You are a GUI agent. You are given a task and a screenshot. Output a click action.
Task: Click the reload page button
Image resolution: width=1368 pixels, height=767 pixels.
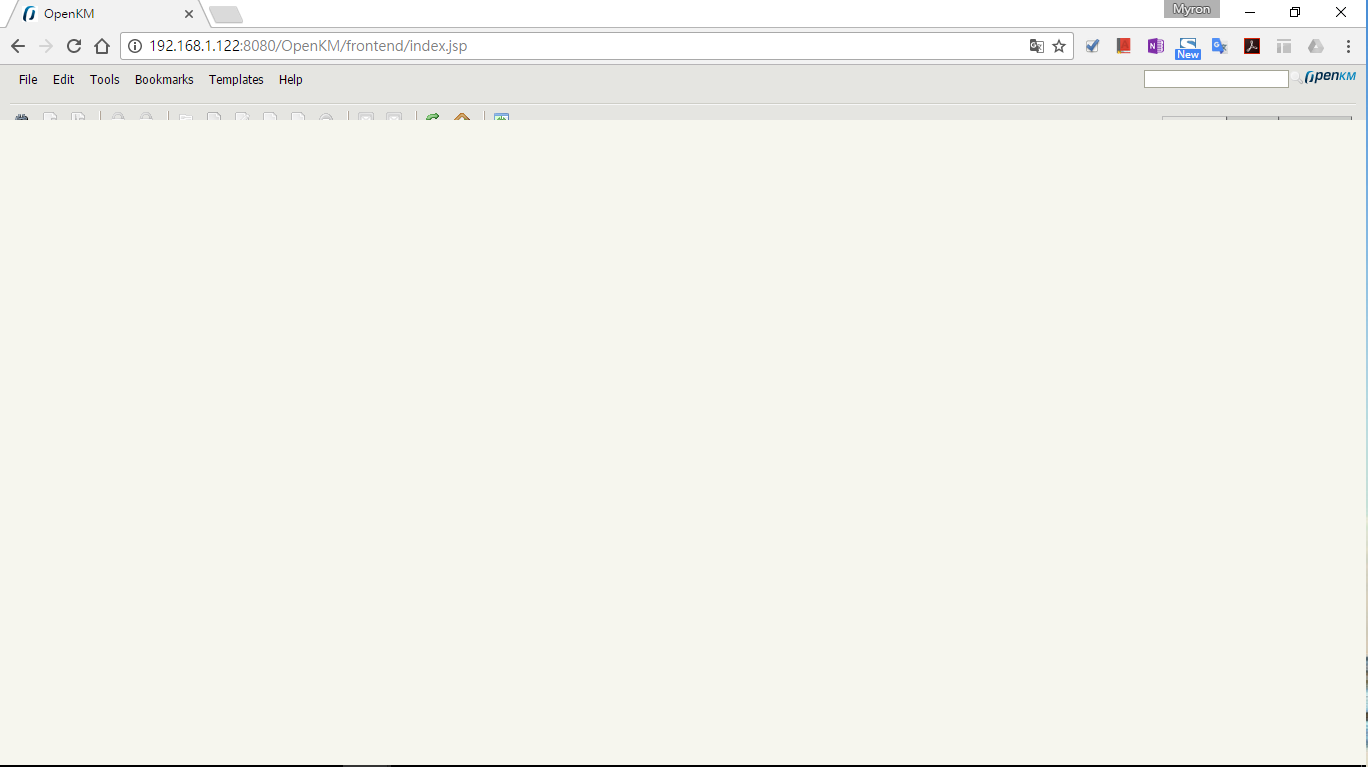pos(73,46)
